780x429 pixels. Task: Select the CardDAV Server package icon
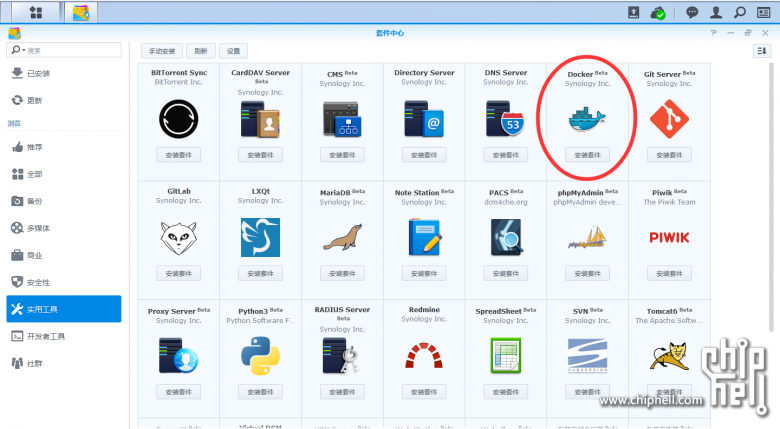[x=260, y=119]
